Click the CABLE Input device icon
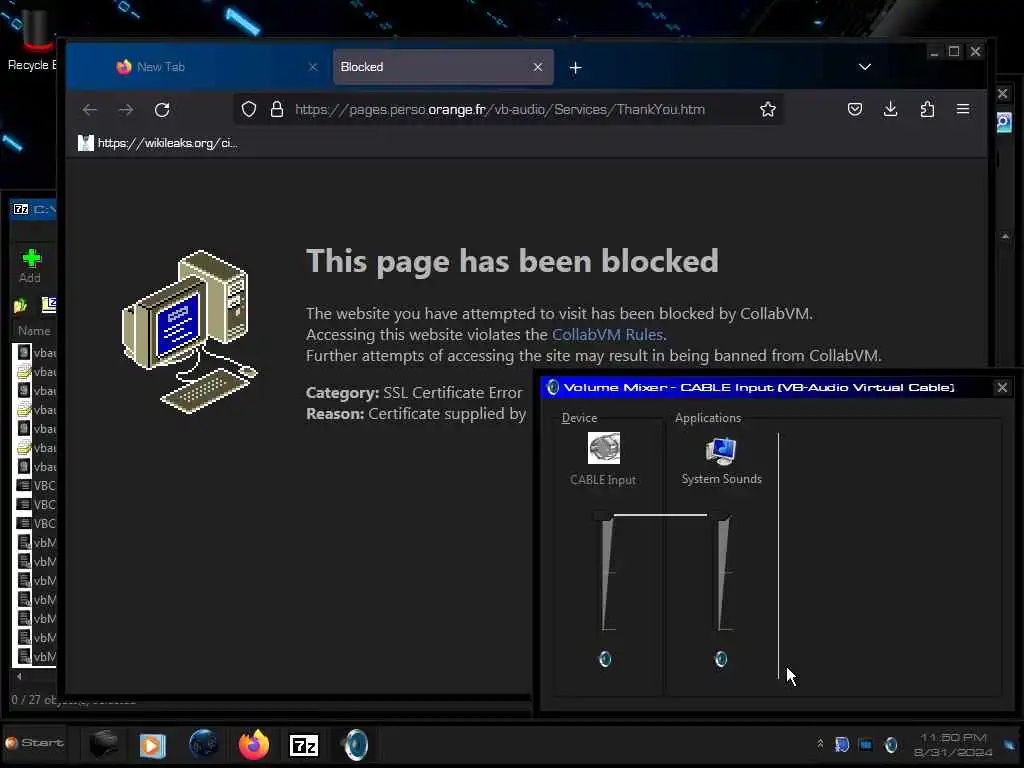The height and width of the screenshot is (768, 1024). 603,448
